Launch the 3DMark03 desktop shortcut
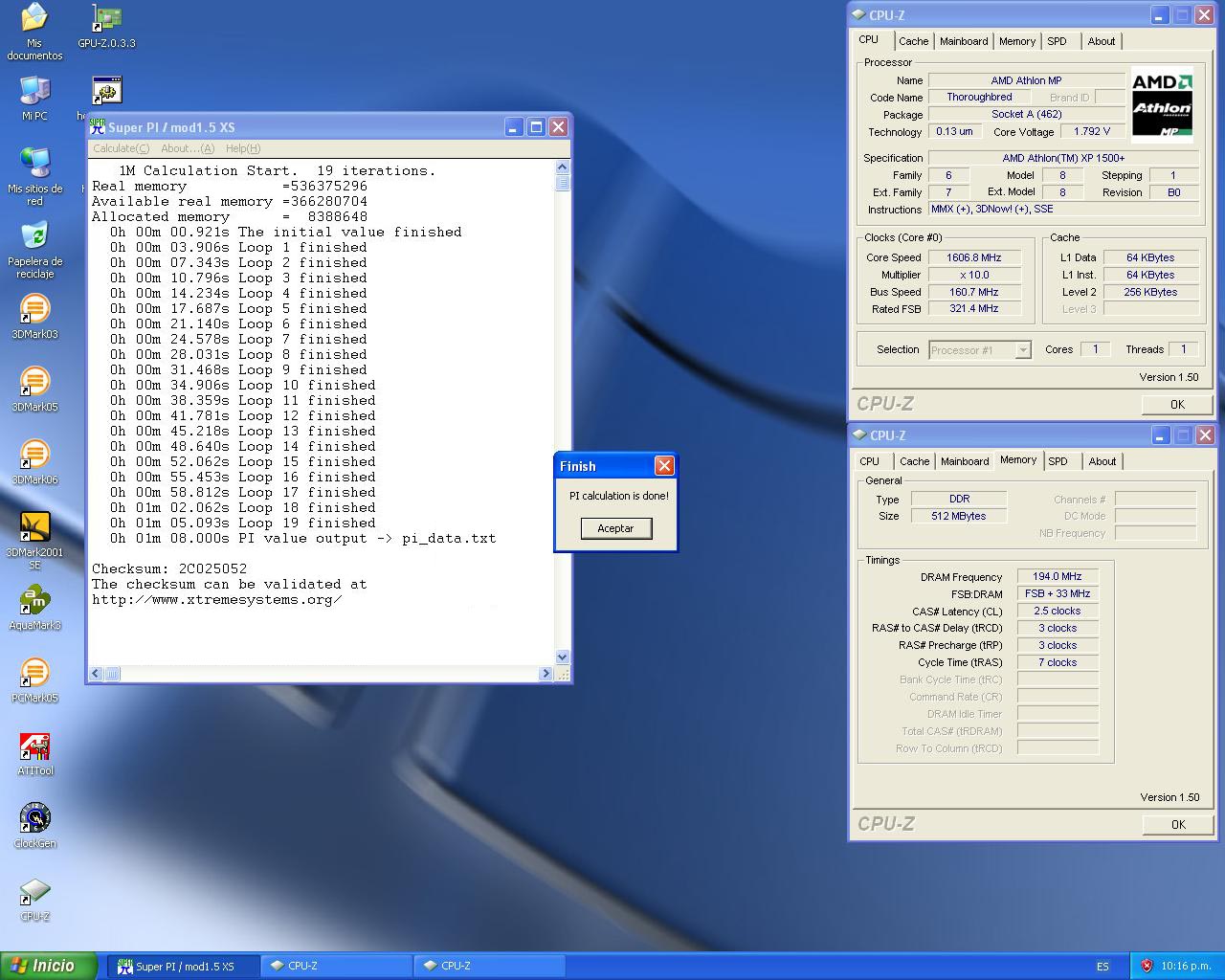The height and width of the screenshot is (980, 1225). [34, 317]
